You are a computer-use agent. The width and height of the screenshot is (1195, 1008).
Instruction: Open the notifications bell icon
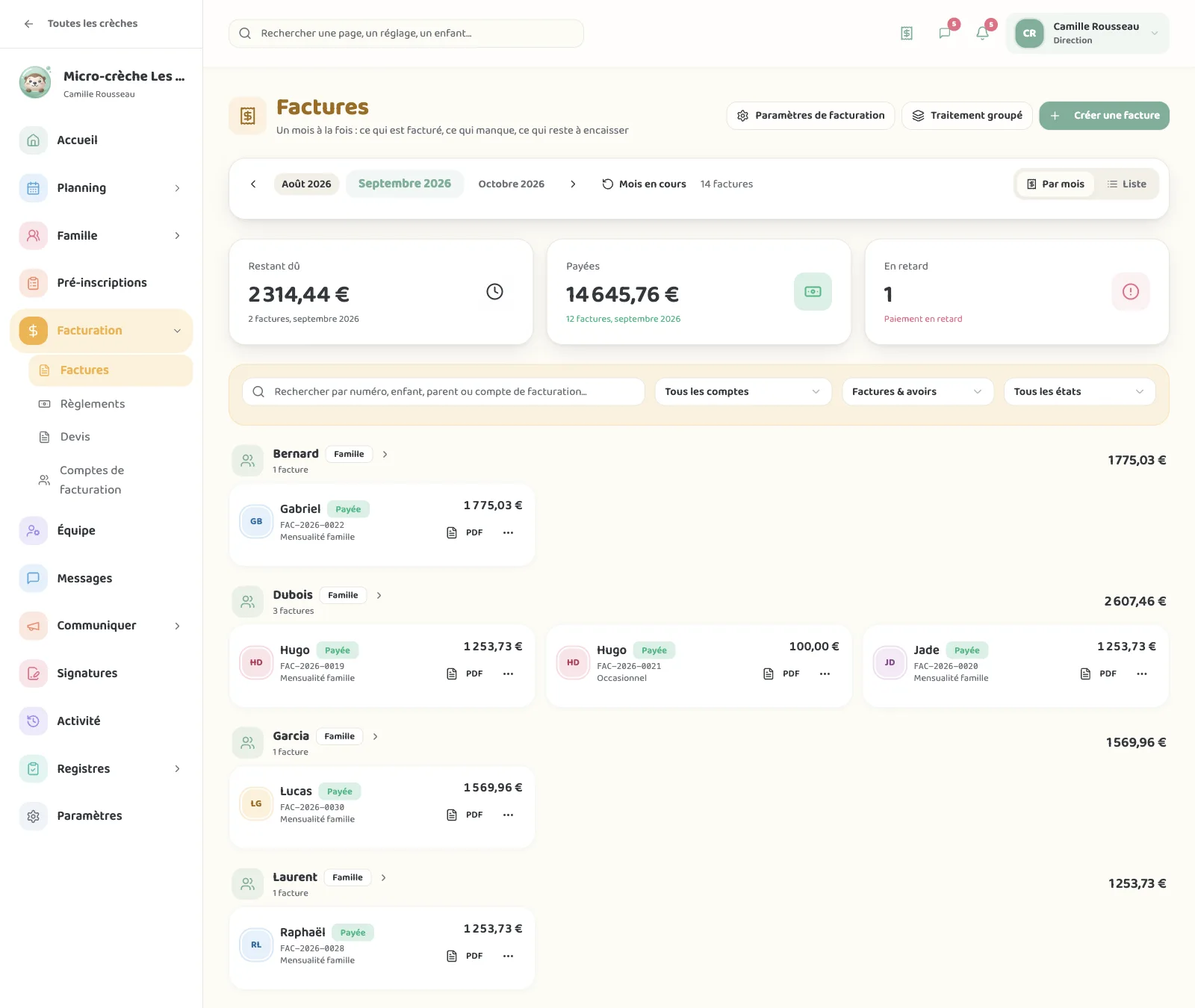coord(983,33)
